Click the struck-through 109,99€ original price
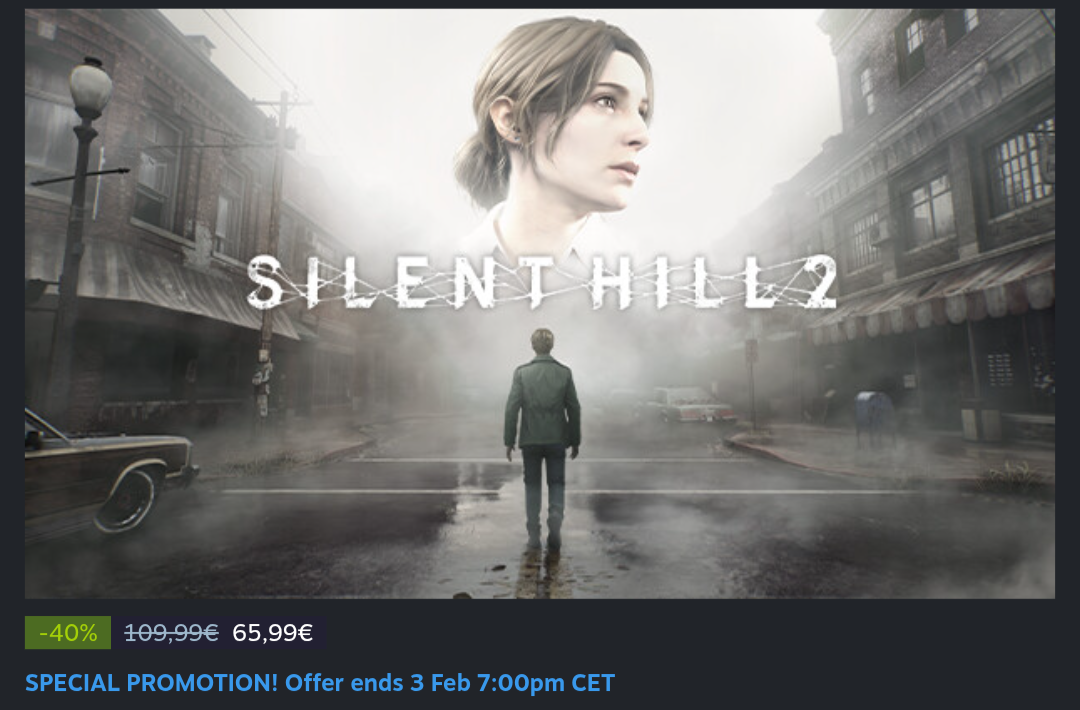Viewport: 1080px width, 710px height. pos(171,632)
